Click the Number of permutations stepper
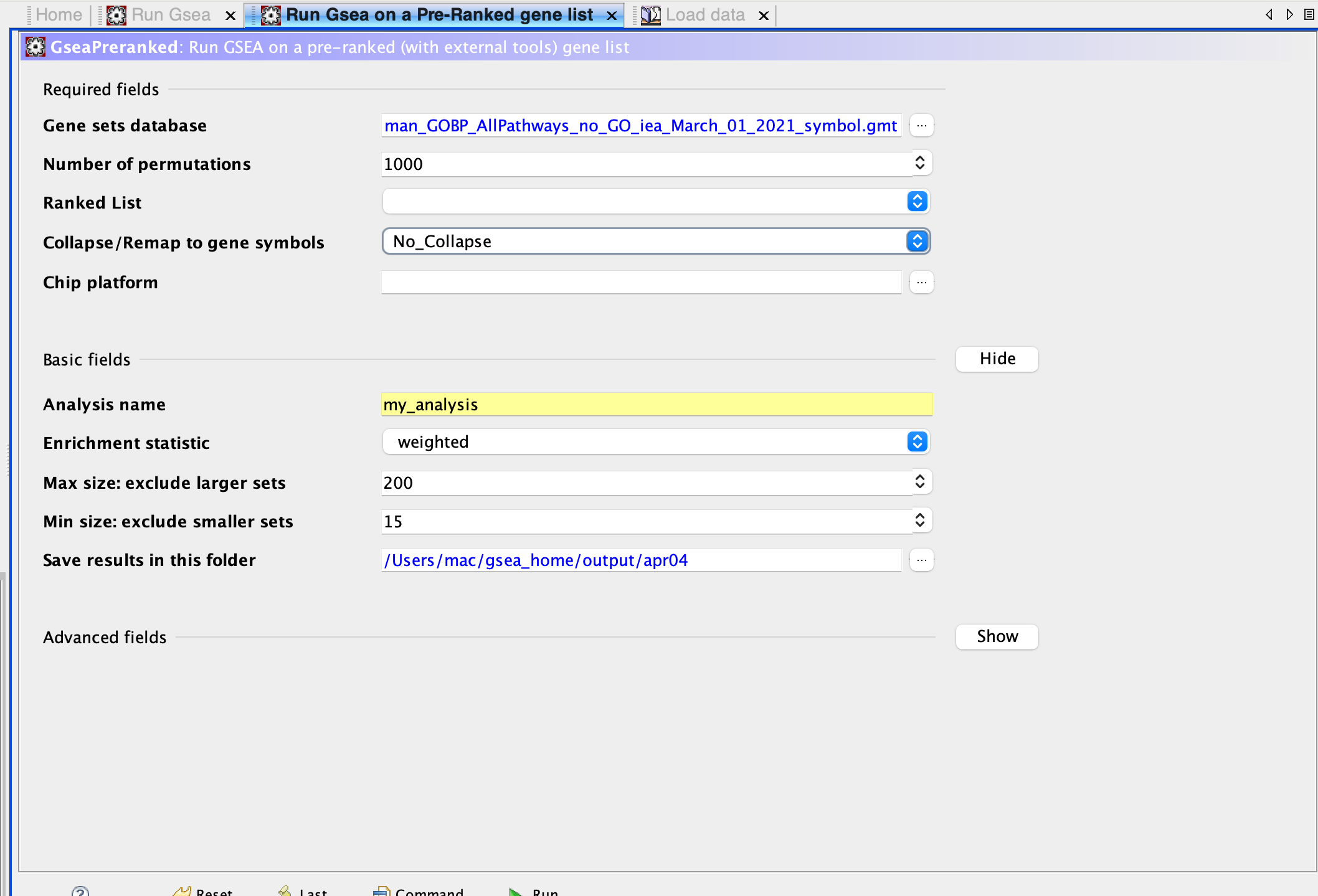This screenshot has width=1318, height=896. coord(920,163)
